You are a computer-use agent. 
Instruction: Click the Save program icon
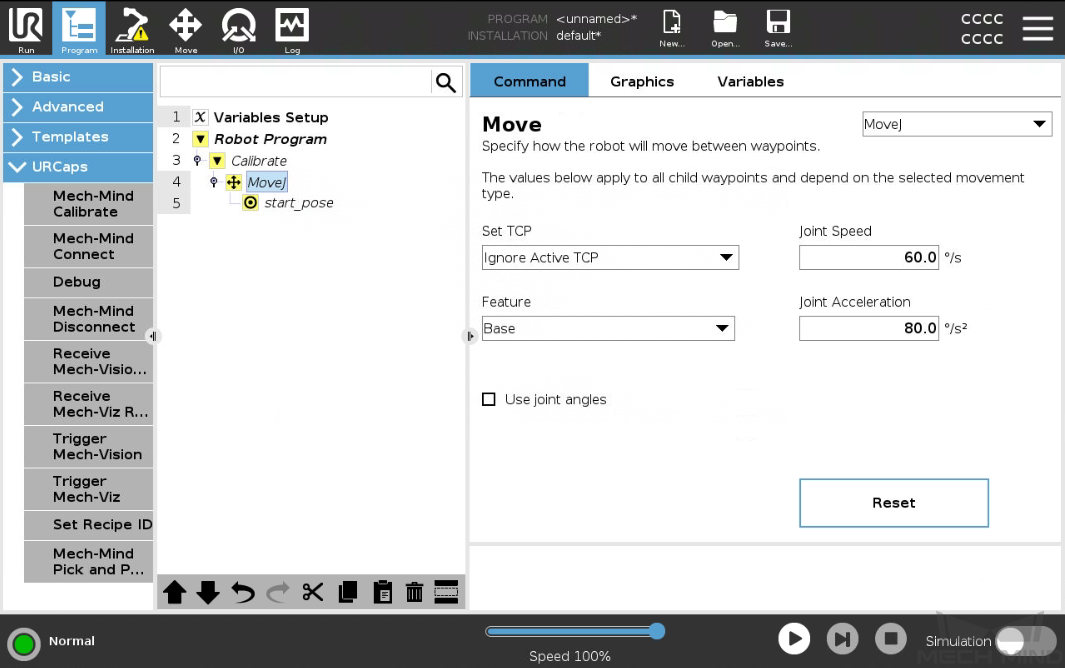coord(777,29)
